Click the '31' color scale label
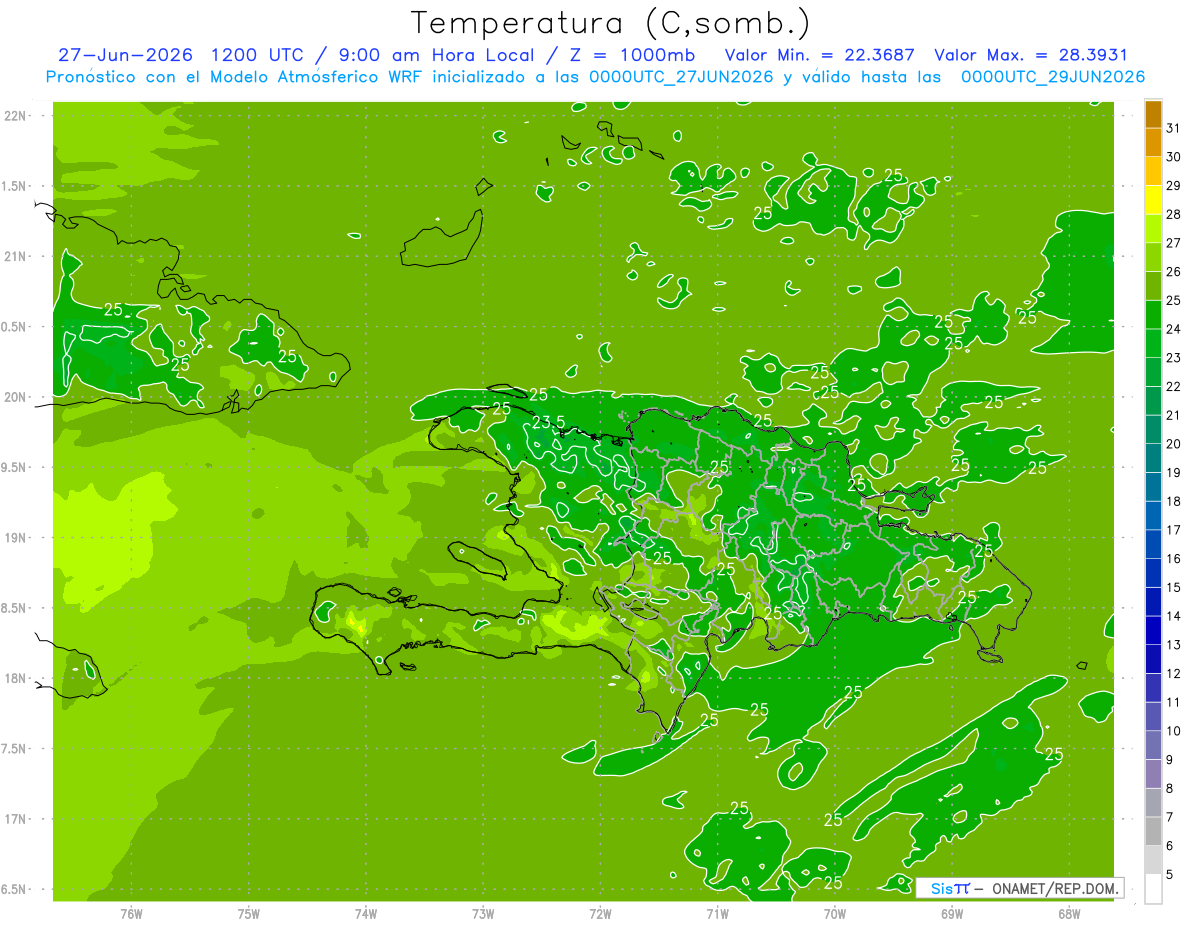Viewport: 1200px width, 927px height. (1174, 128)
